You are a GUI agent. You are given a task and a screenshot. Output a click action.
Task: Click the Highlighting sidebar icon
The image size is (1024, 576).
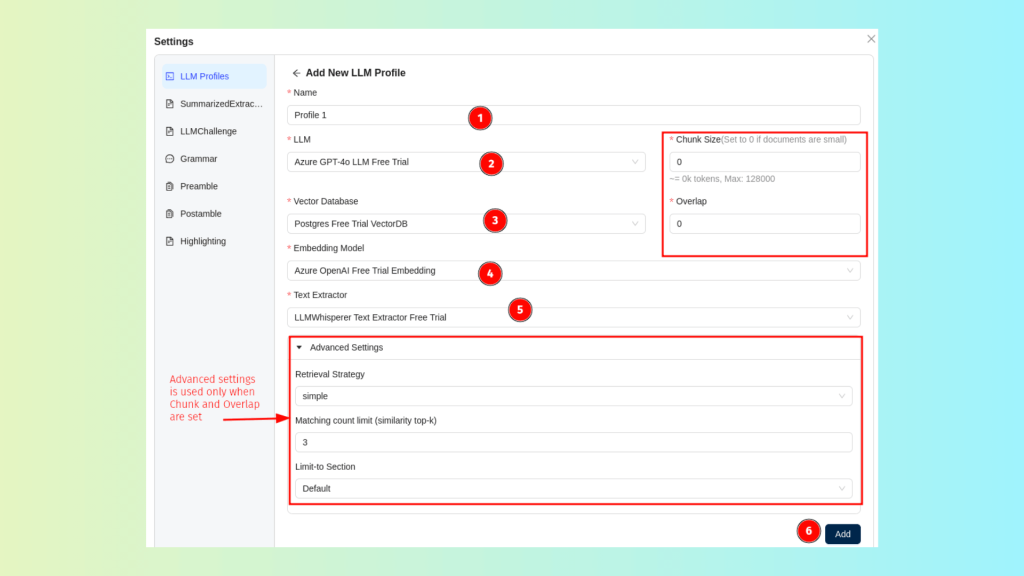(x=170, y=241)
